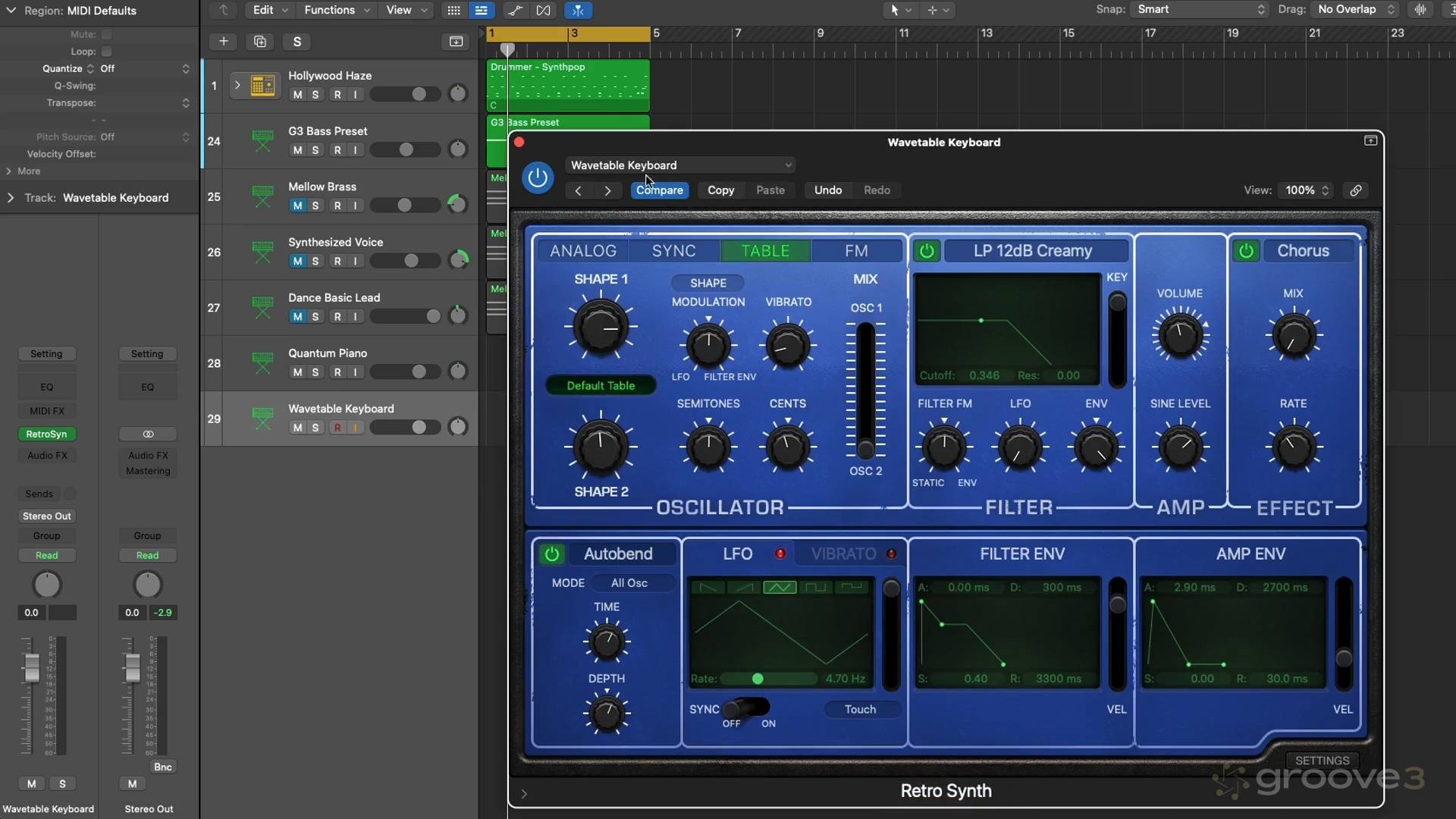Select the sawtooth down LFO waveform
This screenshot has width=1456, height=819.
click(708, 587)
